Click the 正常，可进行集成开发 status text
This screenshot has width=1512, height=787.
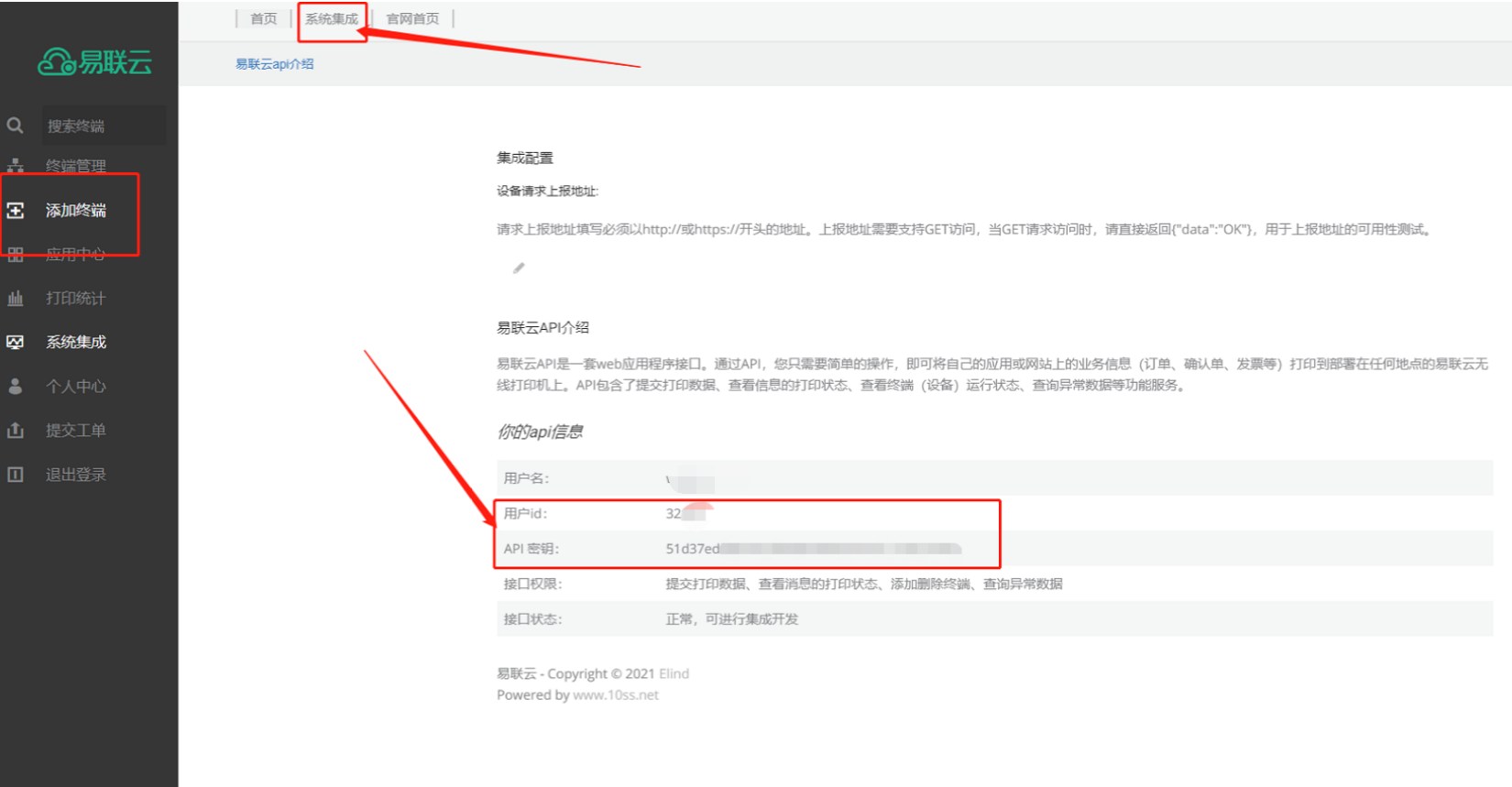point(731,619)
